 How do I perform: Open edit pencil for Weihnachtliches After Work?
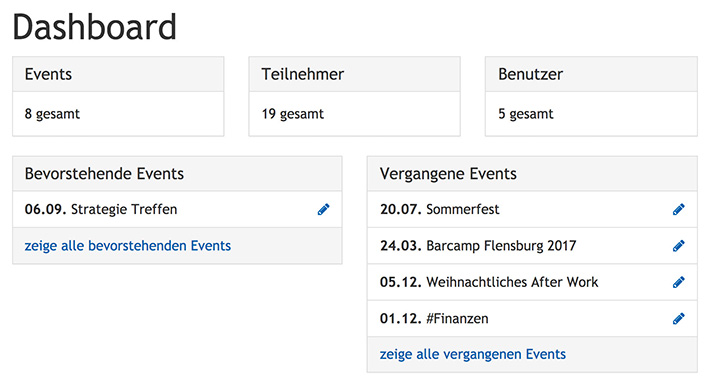coord(678,282)
